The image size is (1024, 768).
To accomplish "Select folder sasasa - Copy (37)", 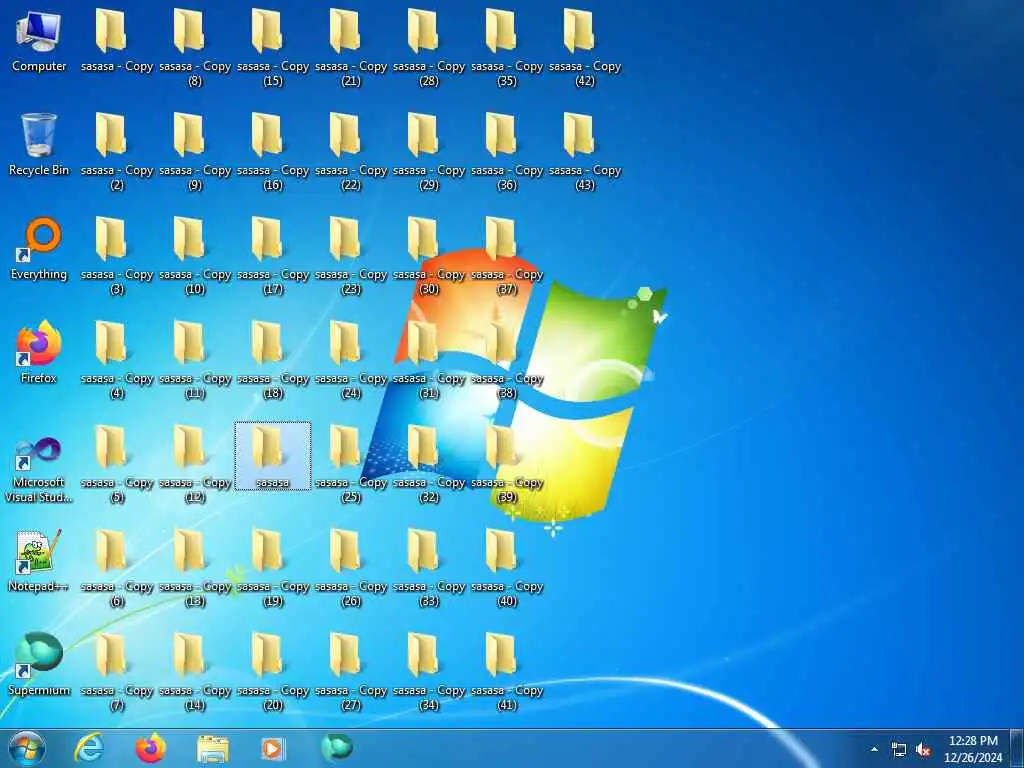I will [507, 255].
